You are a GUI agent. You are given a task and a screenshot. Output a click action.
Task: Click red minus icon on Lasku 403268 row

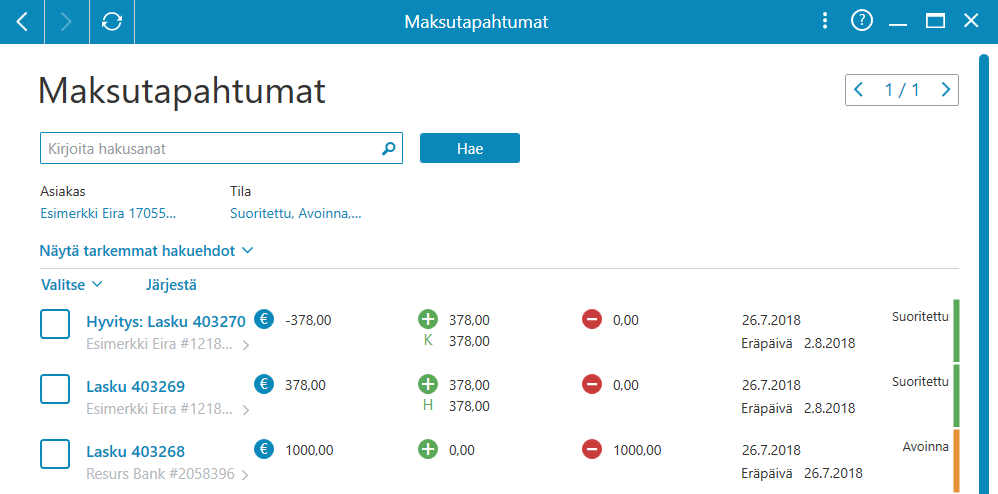(592, 449)
